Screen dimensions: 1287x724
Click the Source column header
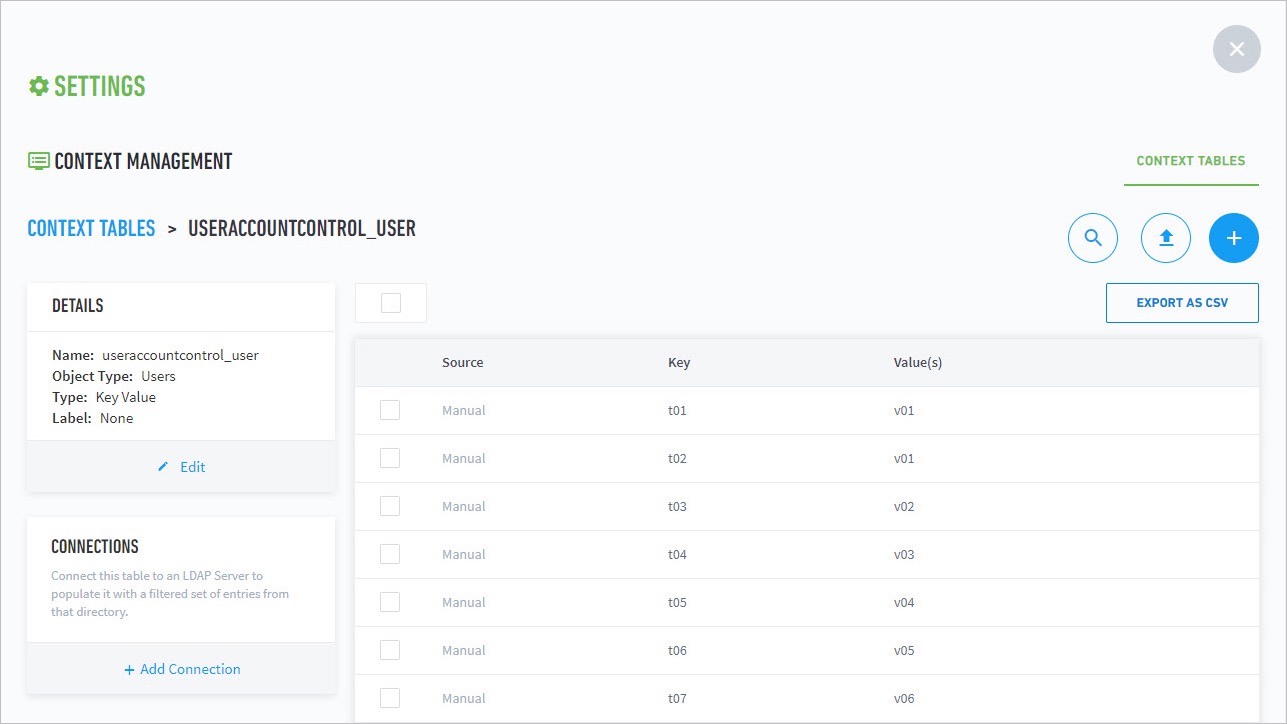tap(462, 363)
